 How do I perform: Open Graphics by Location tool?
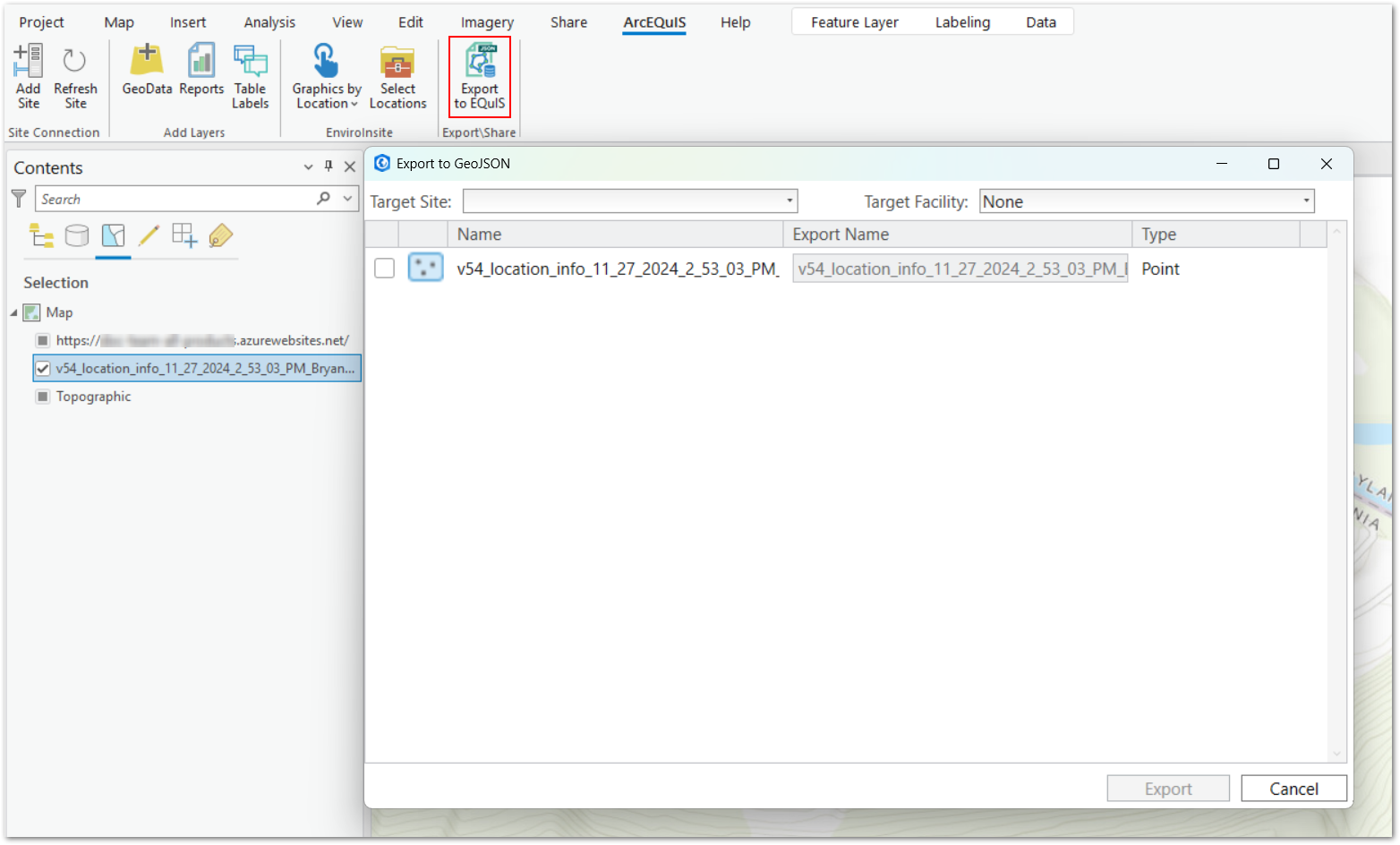[327, 76]
